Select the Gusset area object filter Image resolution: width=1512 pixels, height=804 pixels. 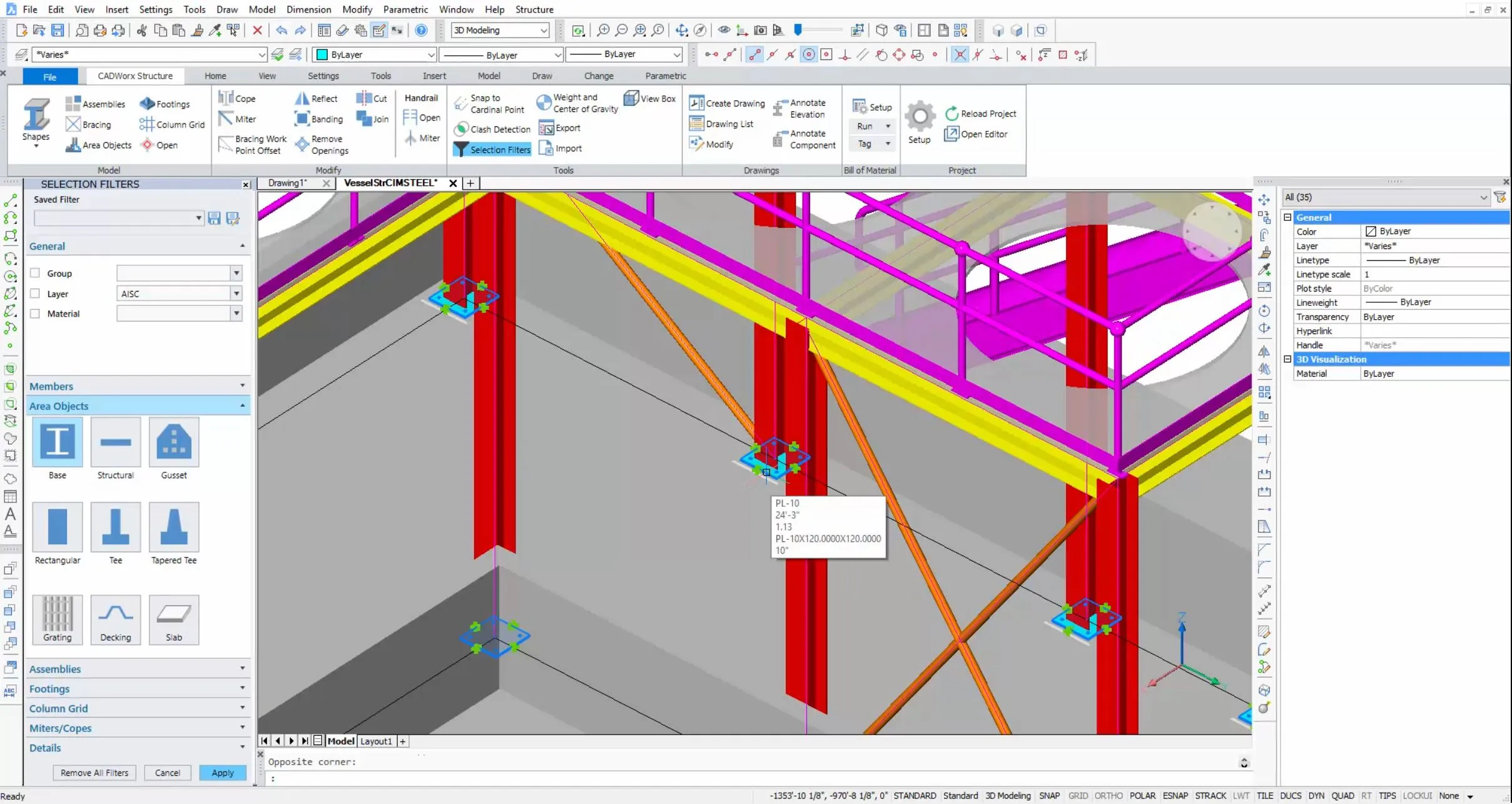tap(174, 442)
